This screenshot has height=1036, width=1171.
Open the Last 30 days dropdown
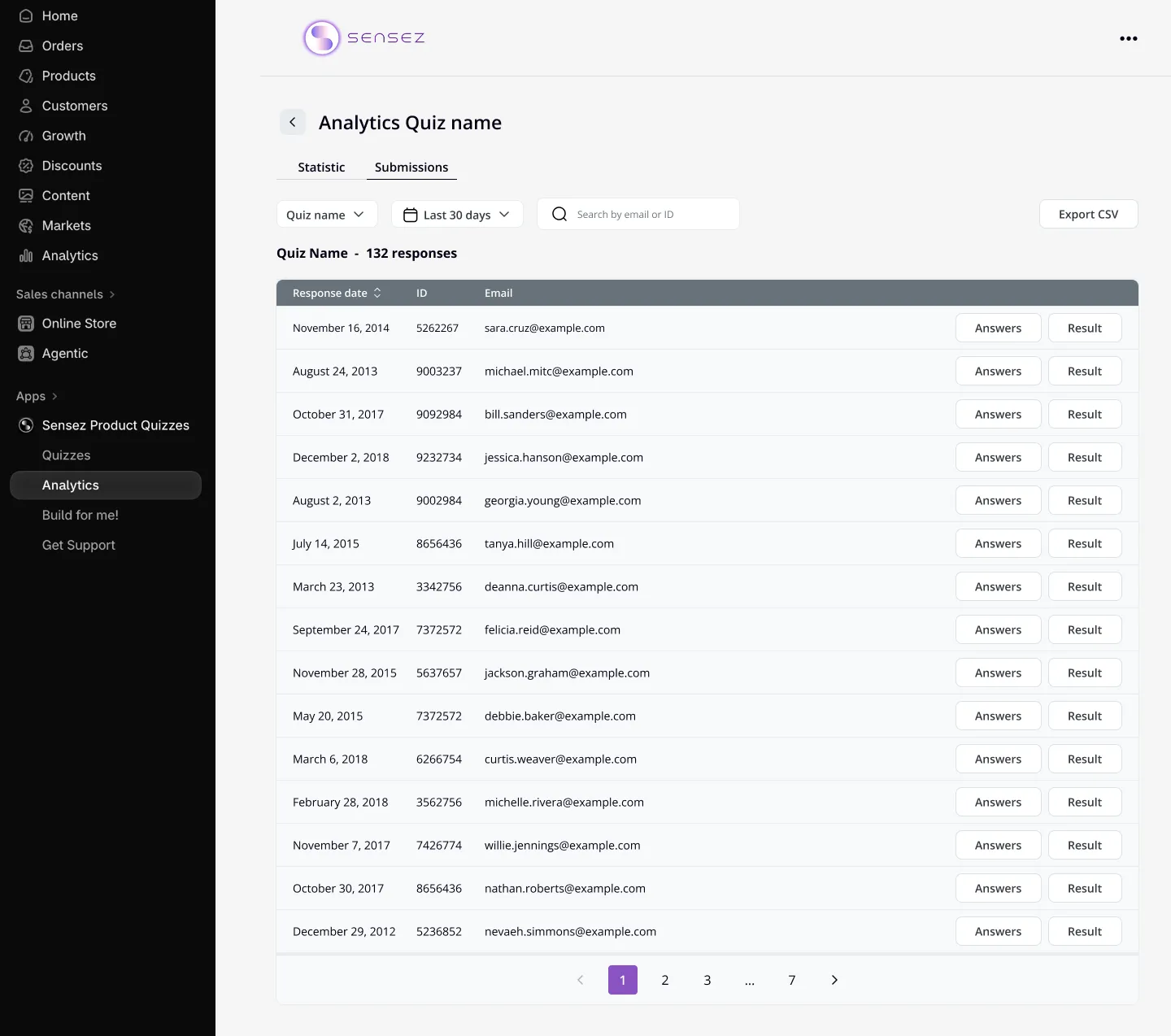coord(457,215)
